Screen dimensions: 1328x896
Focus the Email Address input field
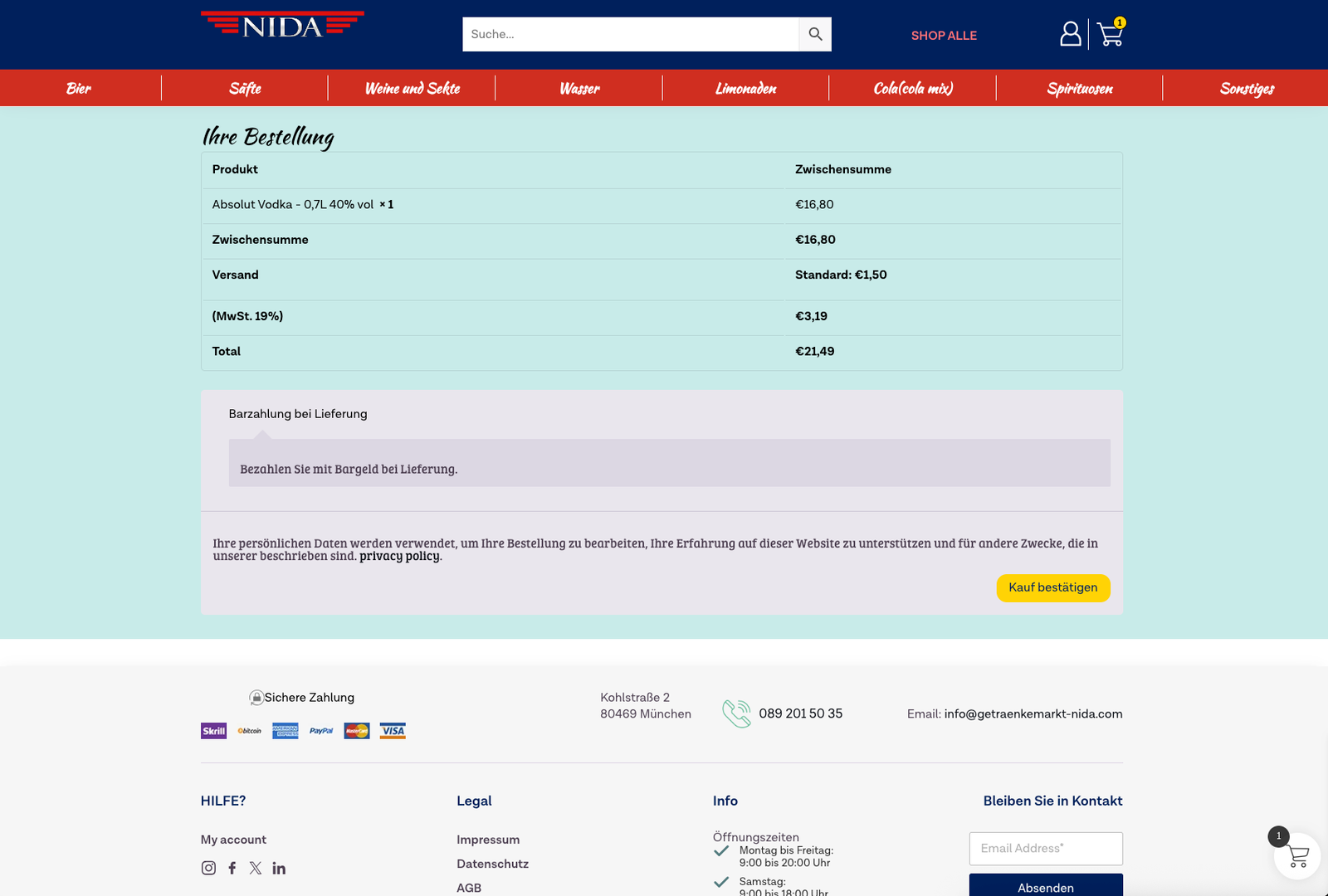[x=1046, y=849]
